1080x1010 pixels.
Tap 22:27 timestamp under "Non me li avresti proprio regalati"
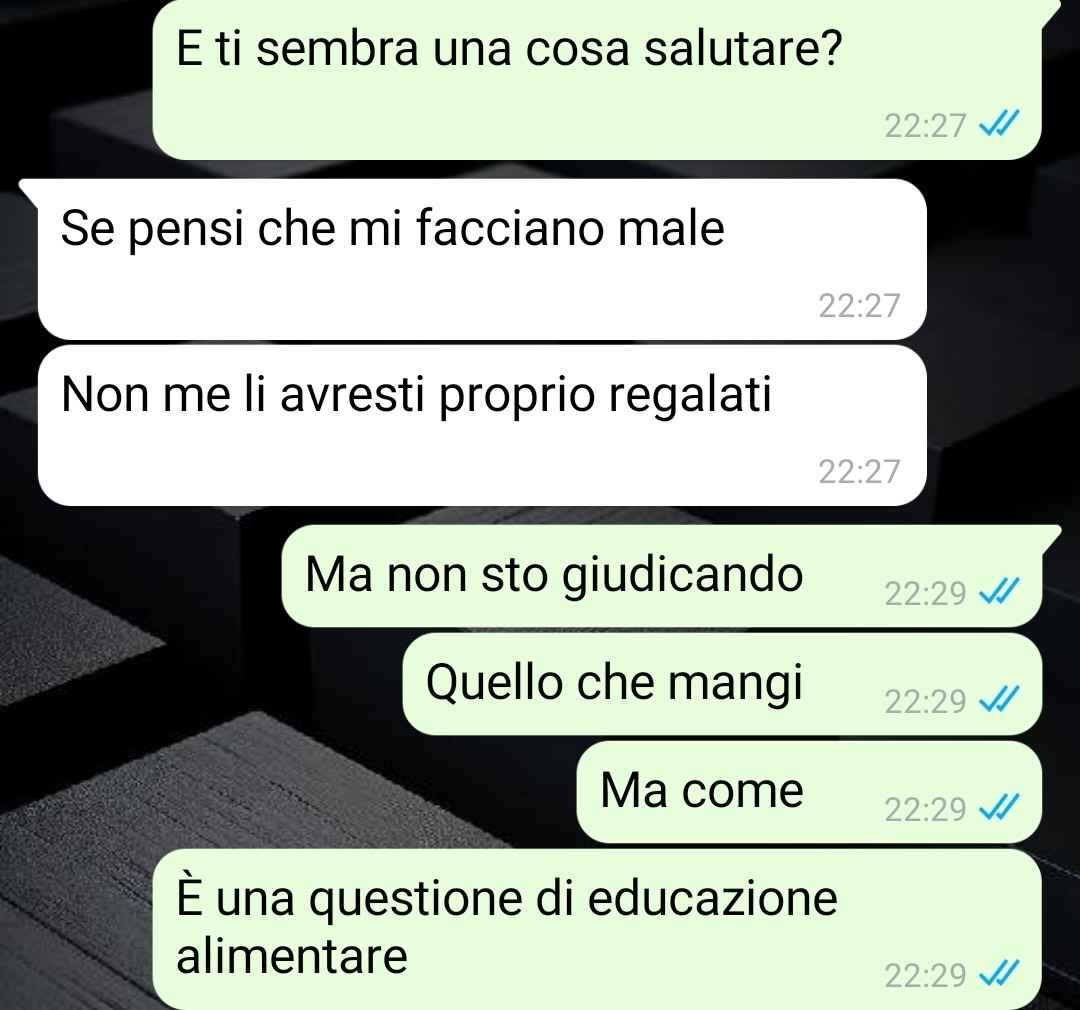point(859,472)
